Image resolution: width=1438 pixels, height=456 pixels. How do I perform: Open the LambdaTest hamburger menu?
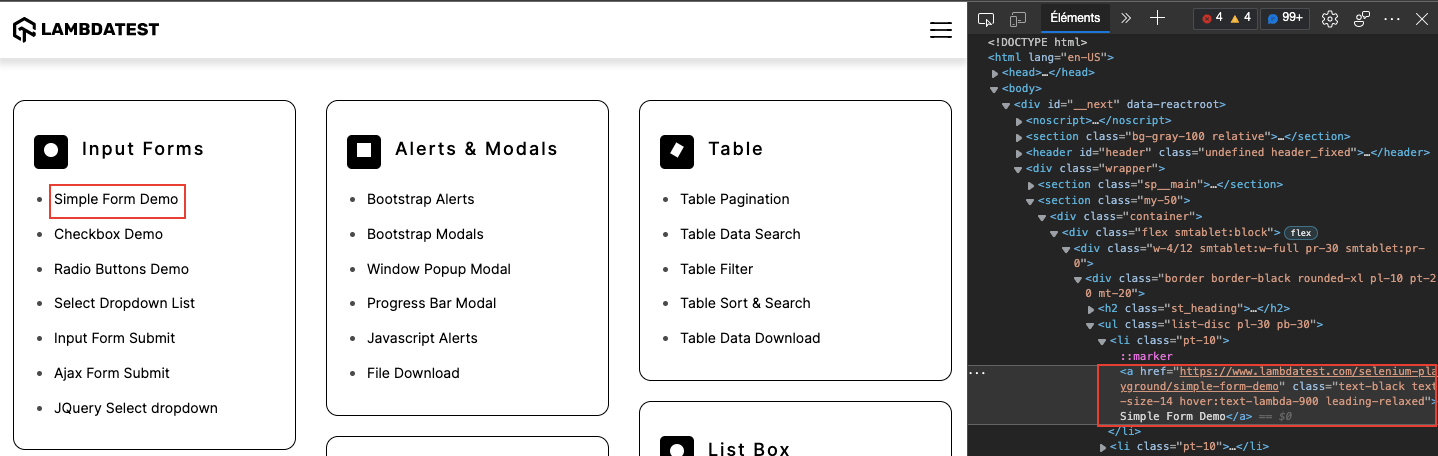click(x=940, y=30)
